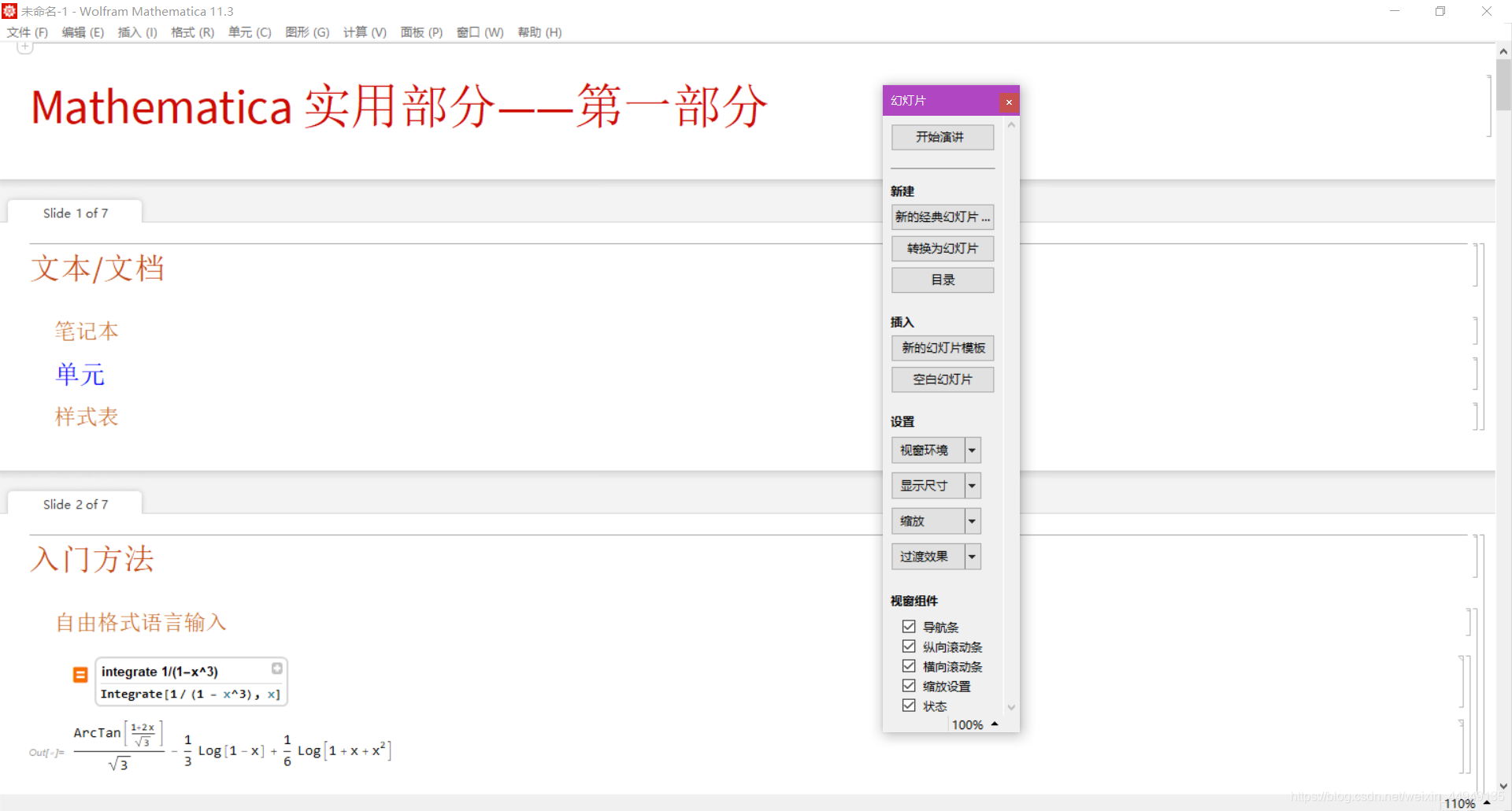Toggle the 导航条 checkbox

909,627
